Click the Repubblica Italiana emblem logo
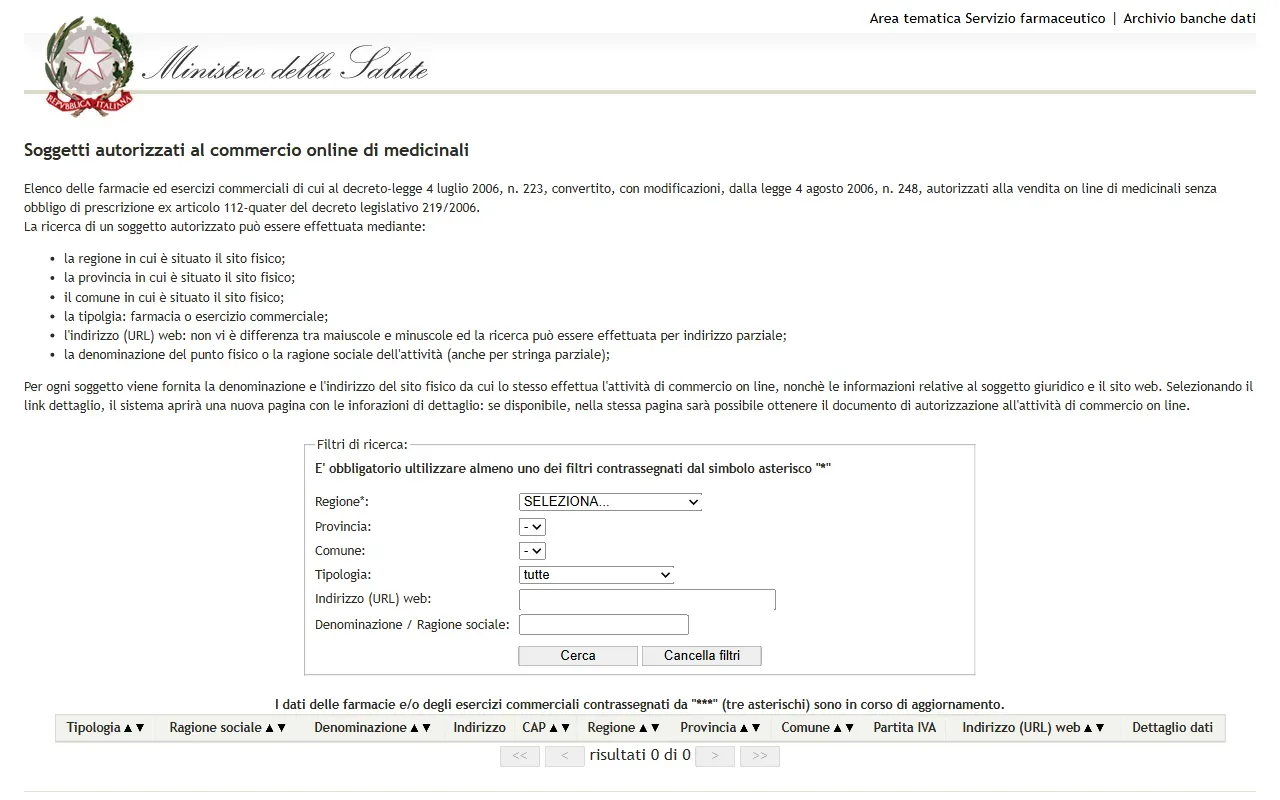1280x800 pixels. tap(88, 65)
